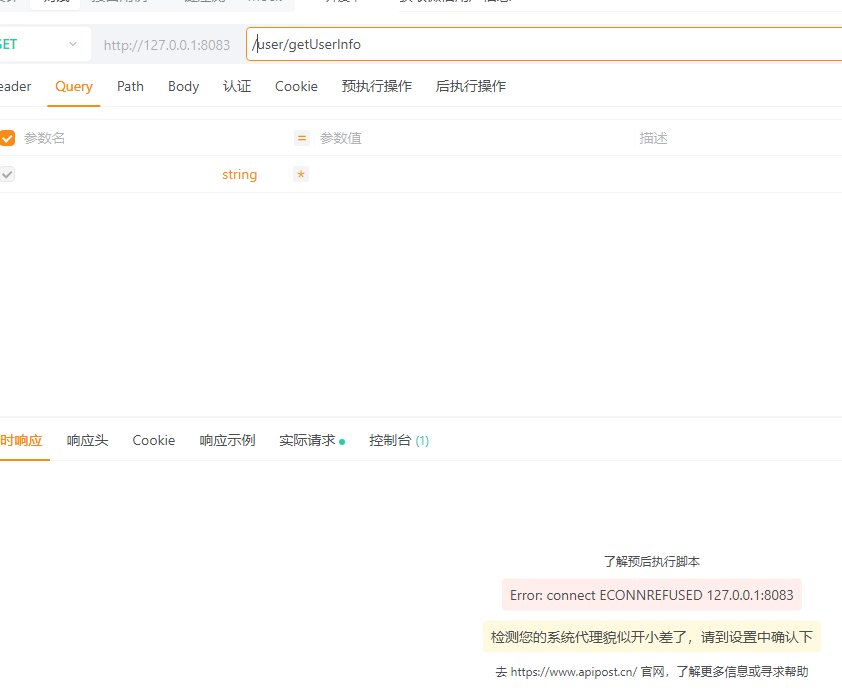The image size is (842, 694).
Task: Open the response Cookie tab
Action: coord(154,440)
